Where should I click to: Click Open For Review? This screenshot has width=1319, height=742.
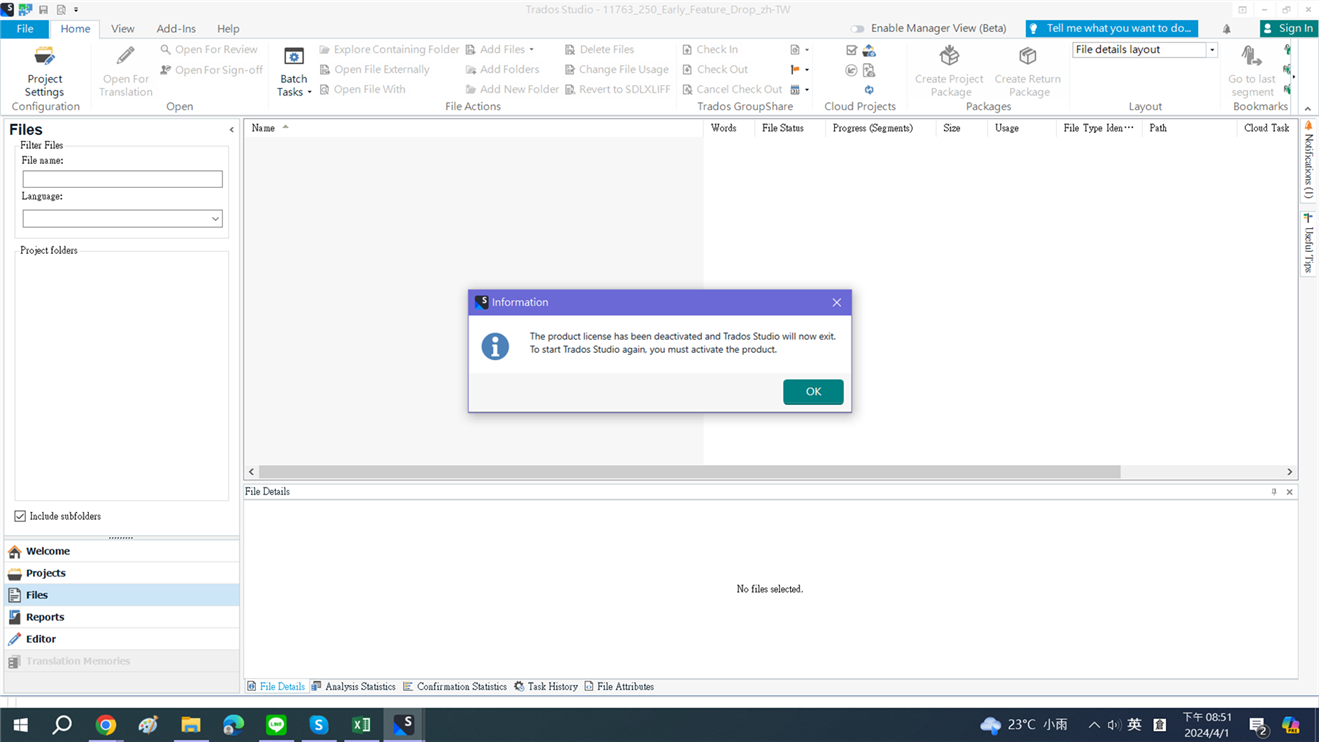coord(208,49)
